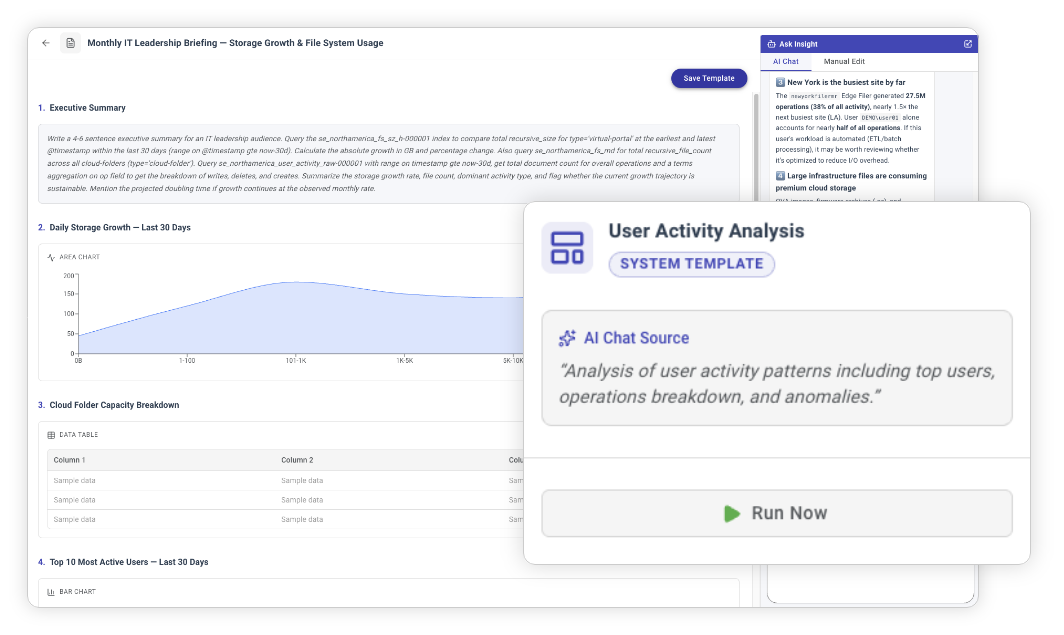Click the document vertical scrollbar
1064x635 pixels.
point(756,146)
